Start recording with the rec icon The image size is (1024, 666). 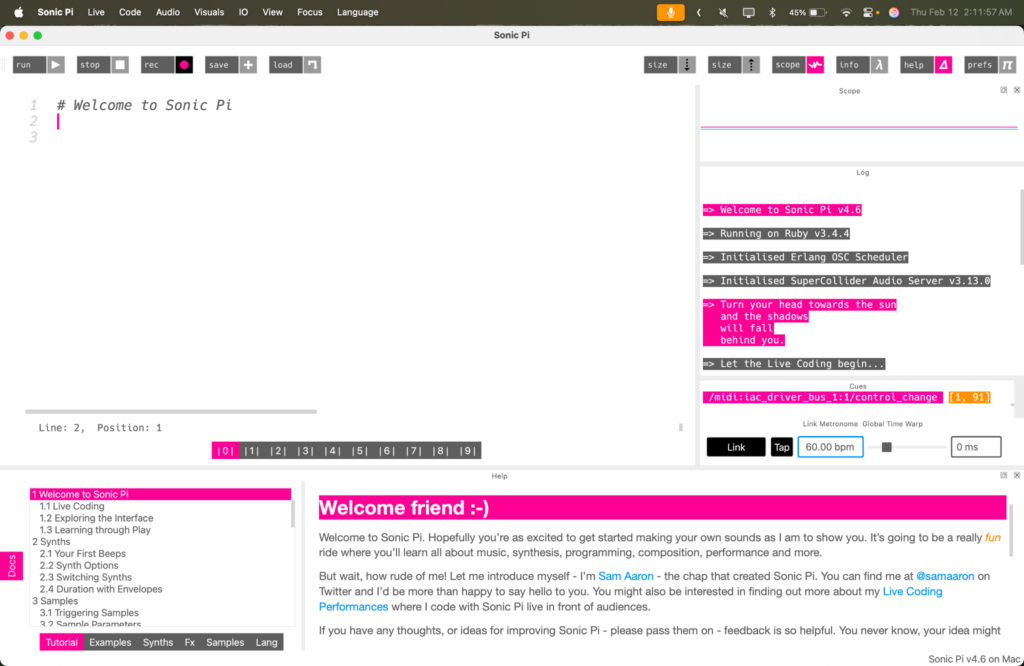click(x=184, y=64)
